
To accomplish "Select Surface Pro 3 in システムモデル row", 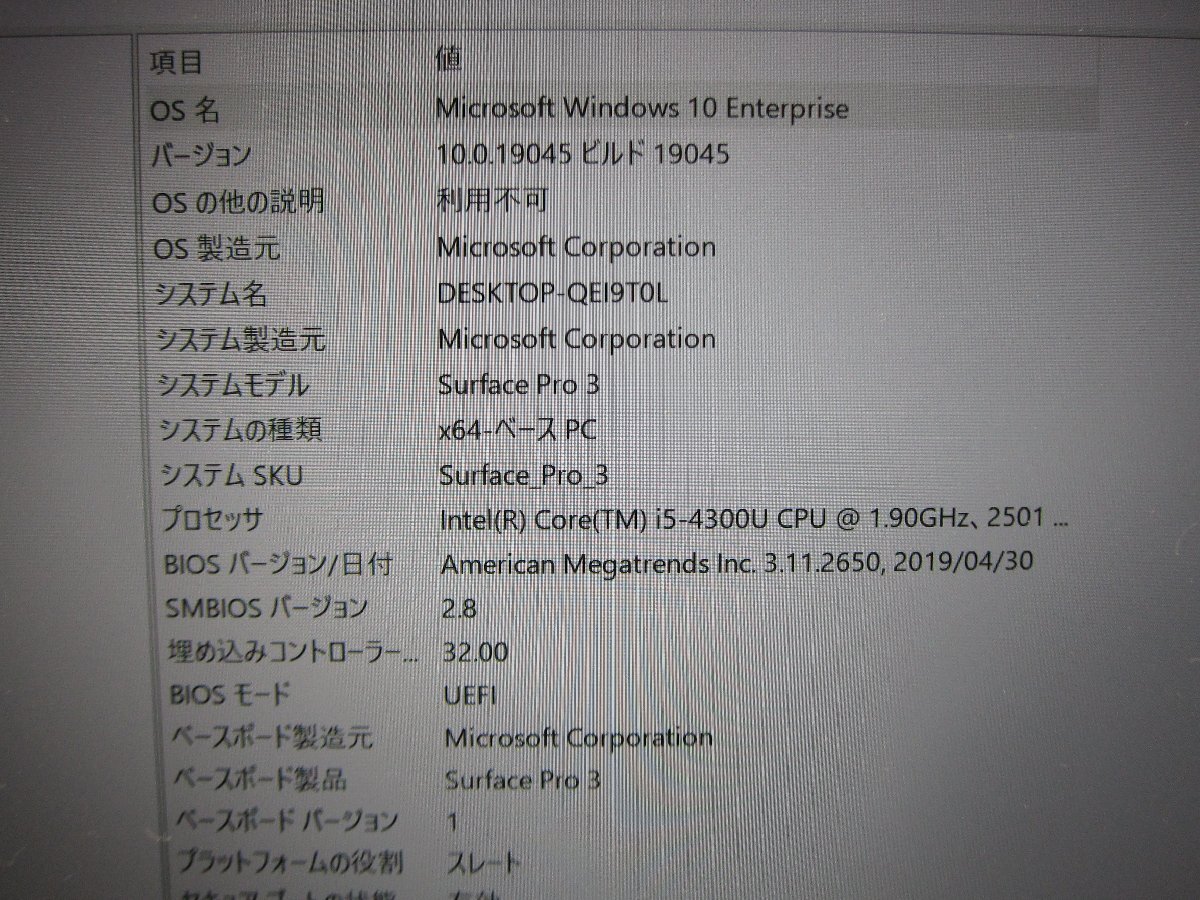I will coord(519,384).
